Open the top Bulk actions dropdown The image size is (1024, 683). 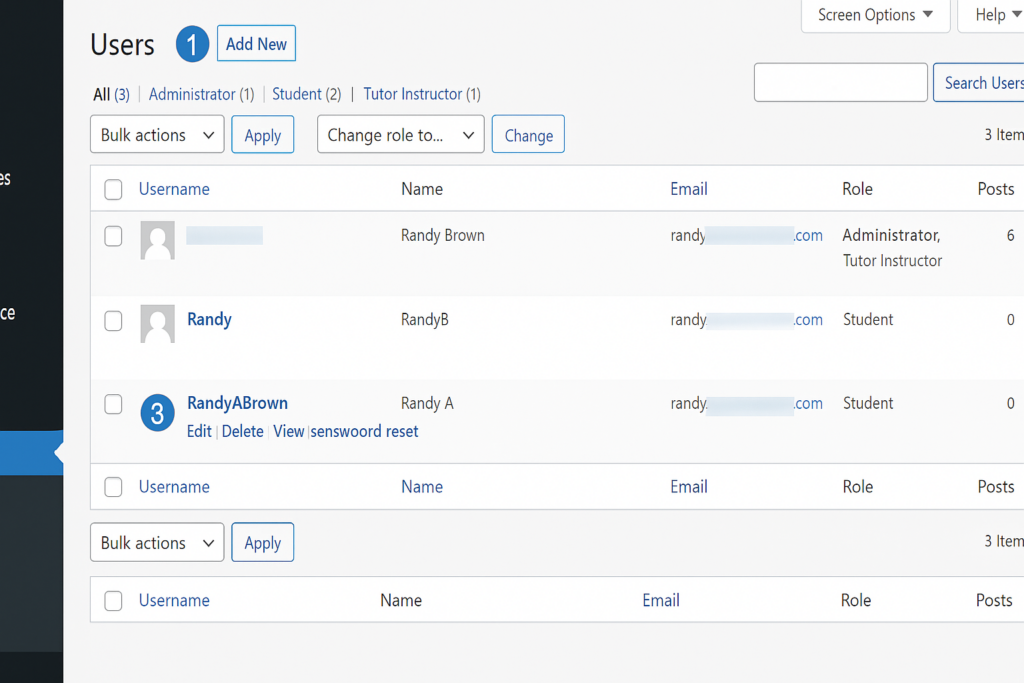[157, 135]
